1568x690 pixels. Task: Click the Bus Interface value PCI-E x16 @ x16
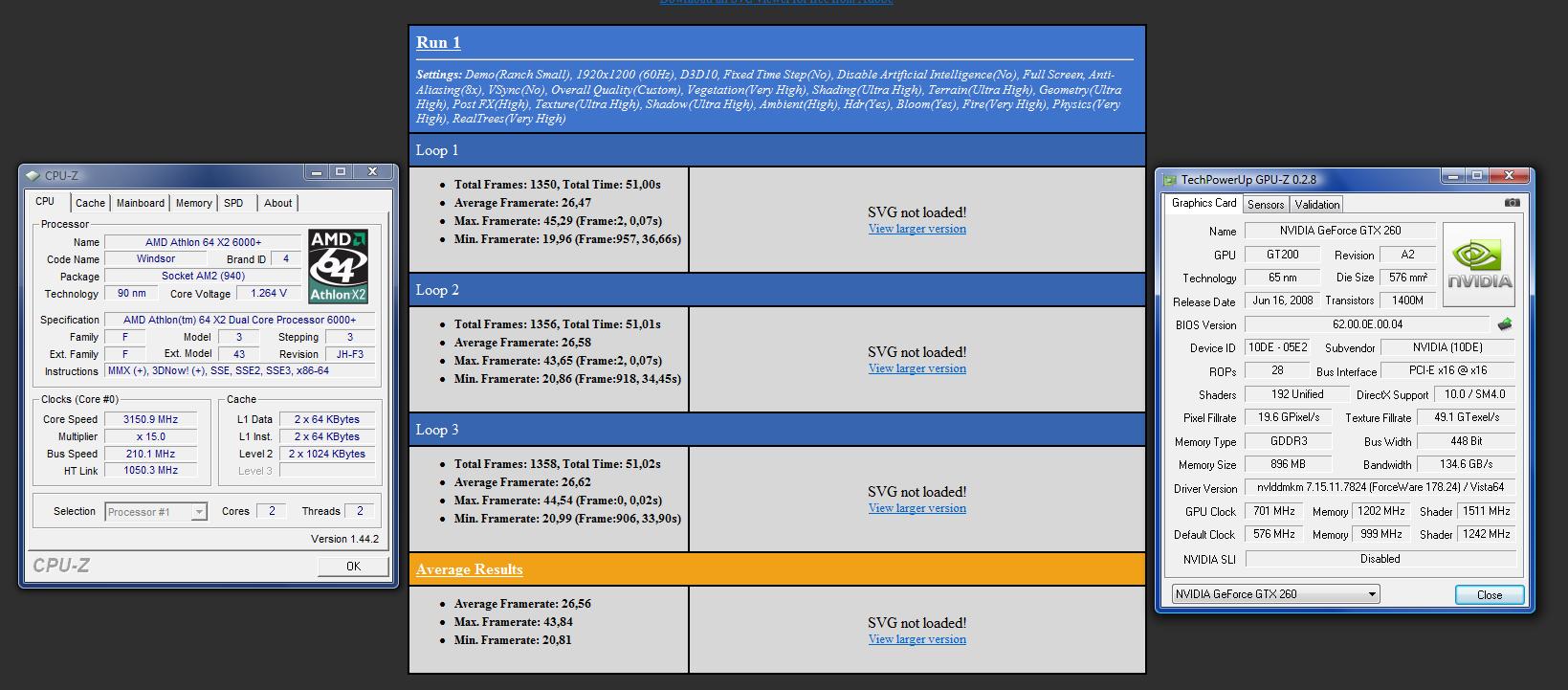1448,371
